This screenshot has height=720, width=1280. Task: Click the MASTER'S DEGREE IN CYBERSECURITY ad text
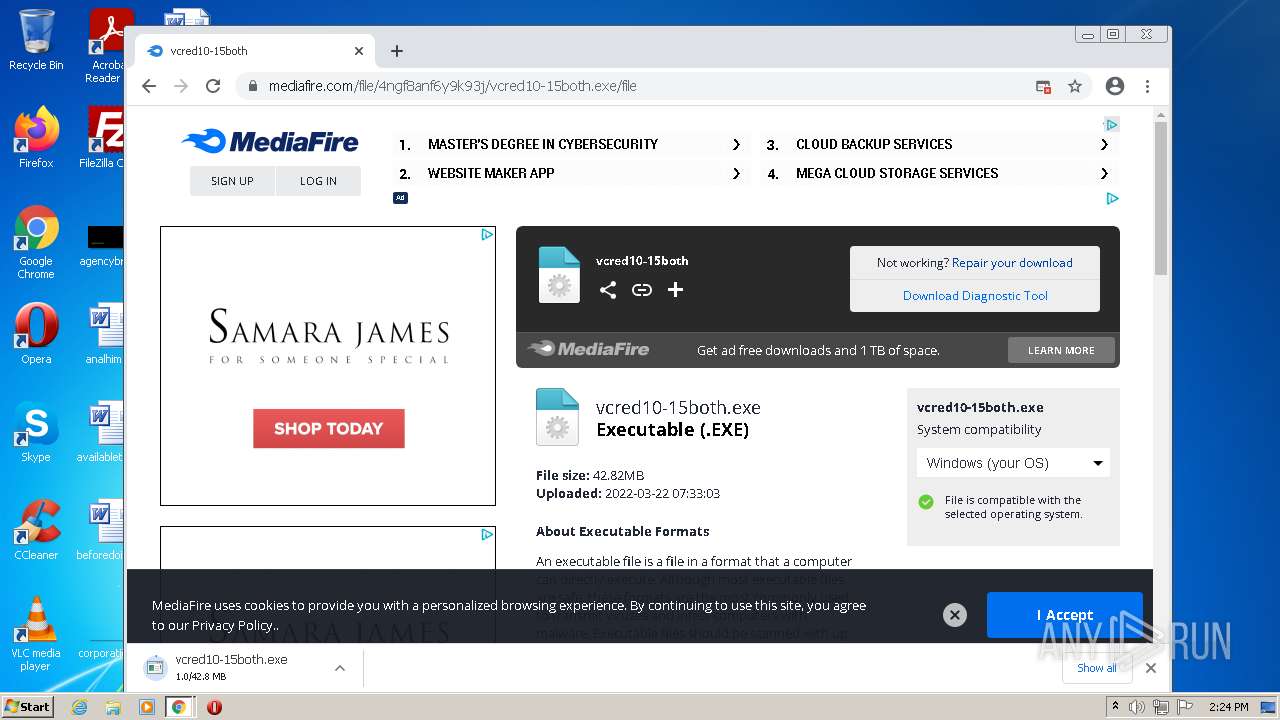click(x=543, y=144)
